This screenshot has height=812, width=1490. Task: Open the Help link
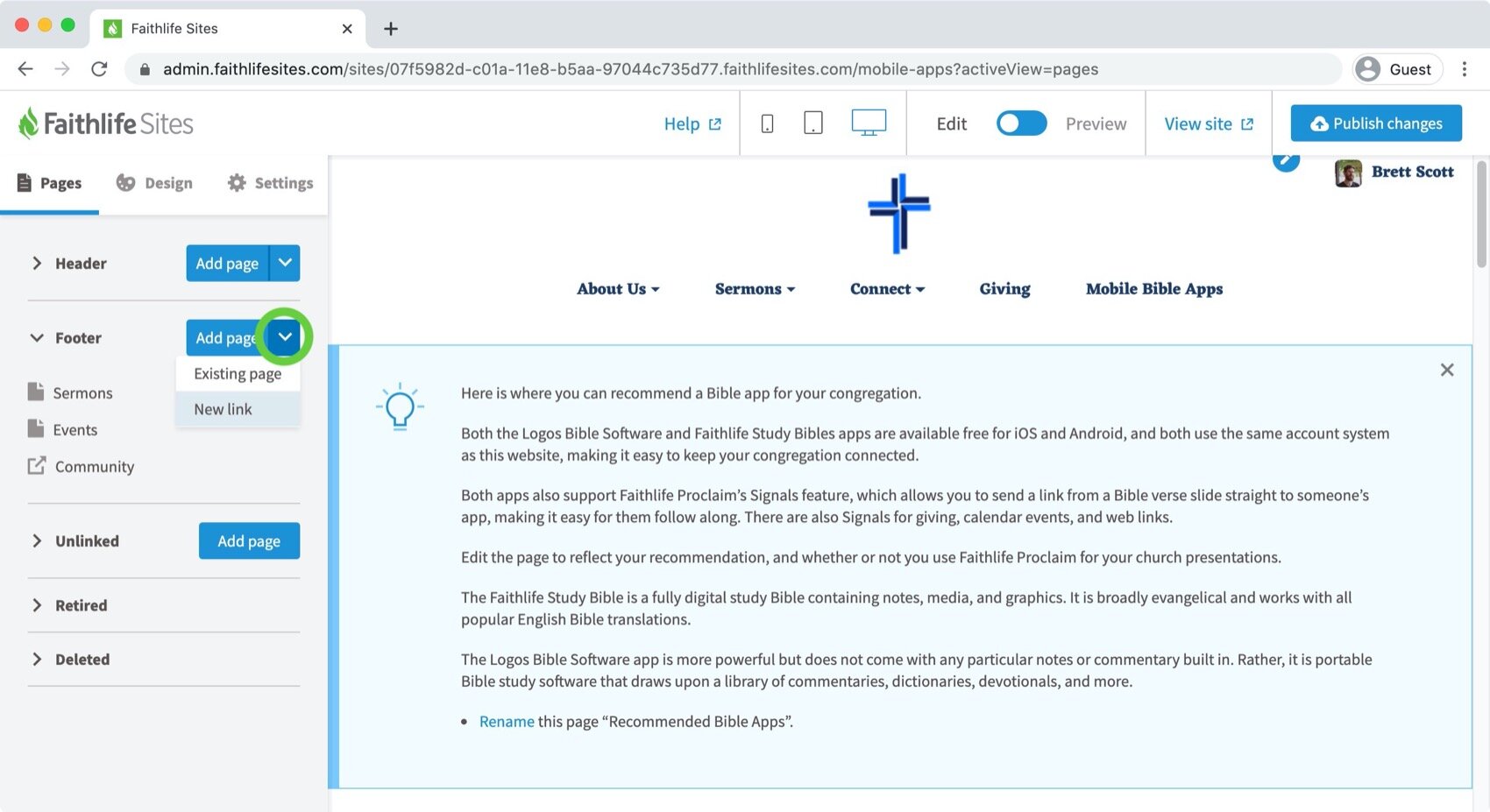click(x=692, y=124)
